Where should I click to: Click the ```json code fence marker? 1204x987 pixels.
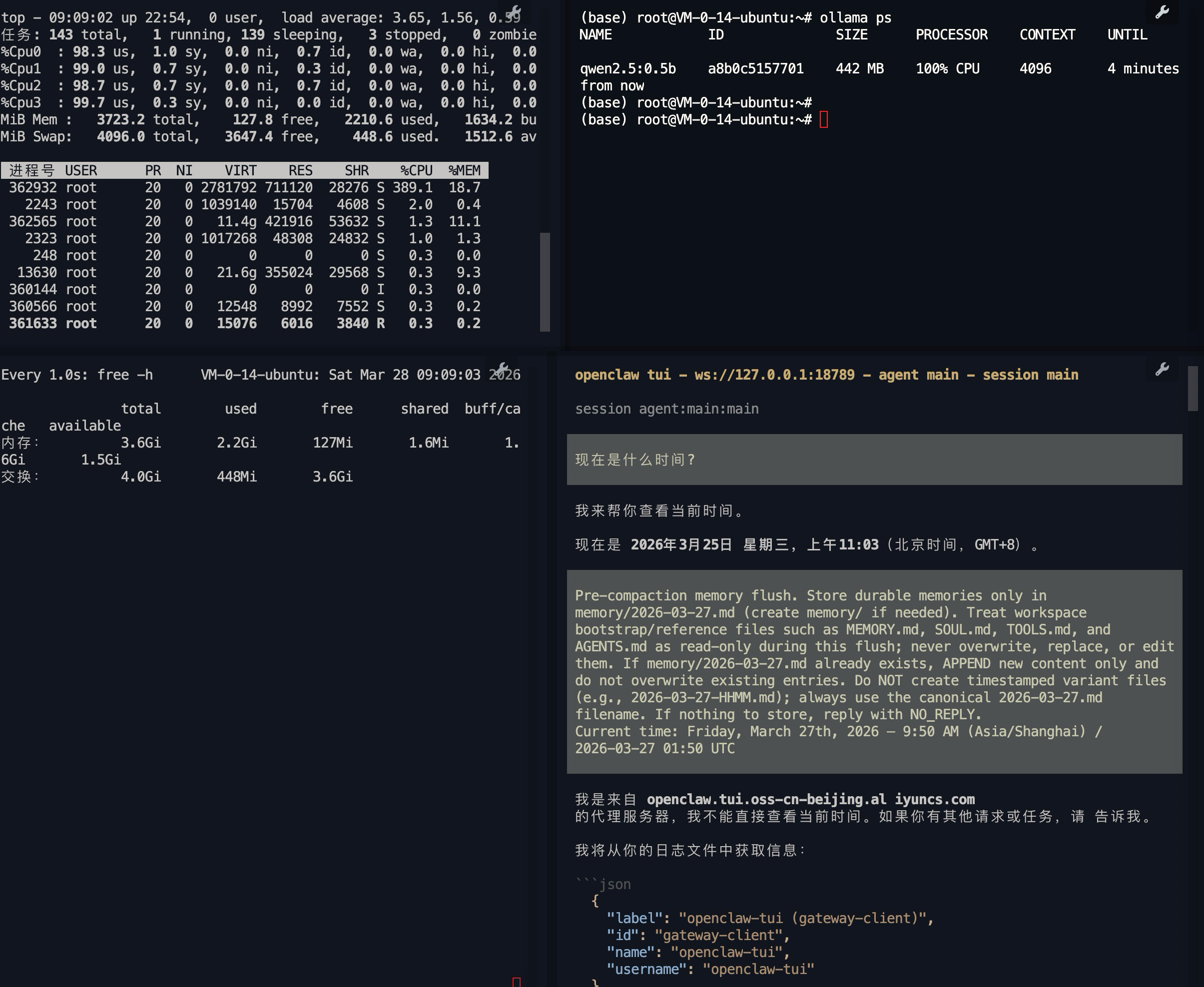[x=603, y=884]
